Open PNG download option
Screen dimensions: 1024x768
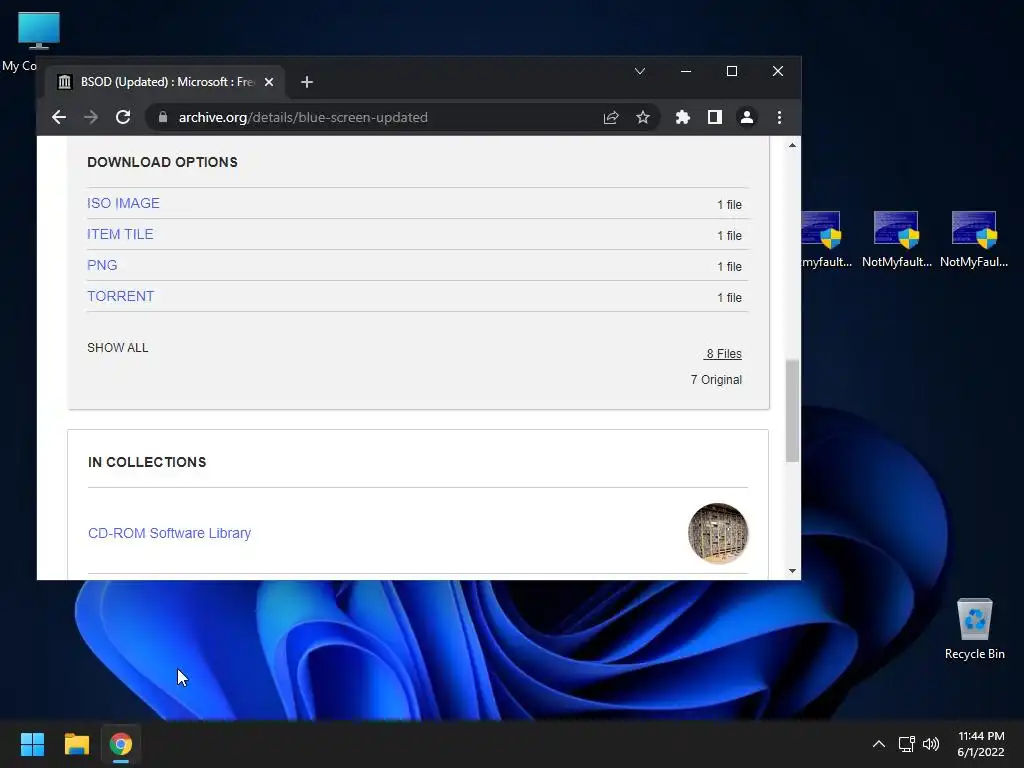click(102, 265)
